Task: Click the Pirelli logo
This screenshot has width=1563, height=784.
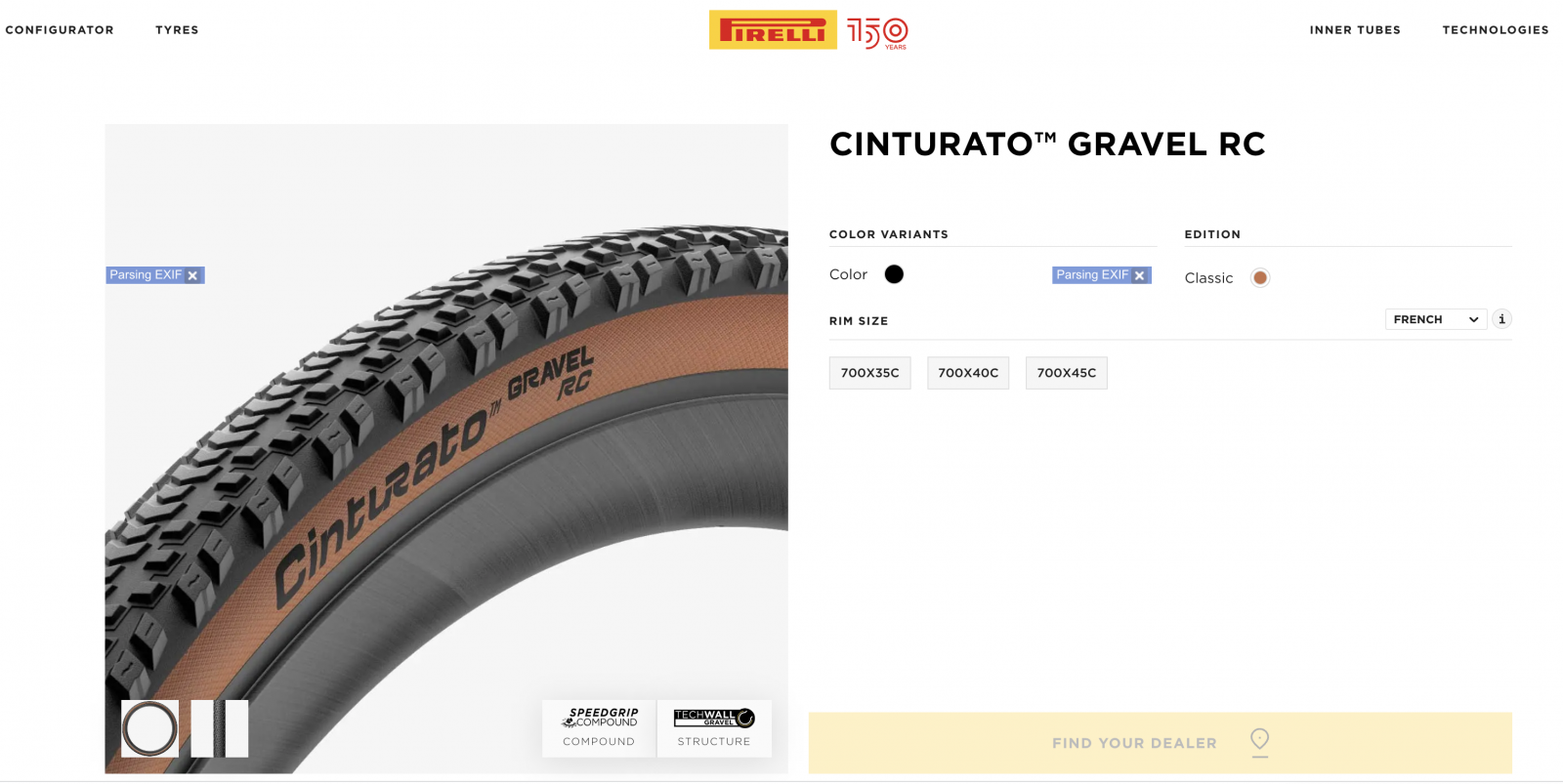Action: 773,30
